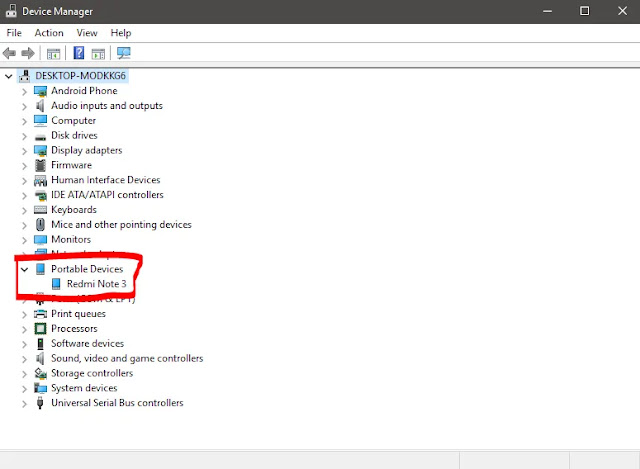640x469 pixels.
Task: Click the Redmi Note 3 device icon
Action: (x=56, y=284)
